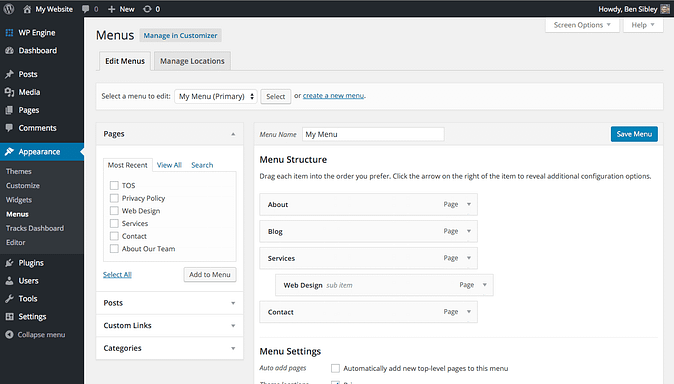The image size is (674, 384).
Task: Open the Help dropdown tab
Action: click(643, 25)
